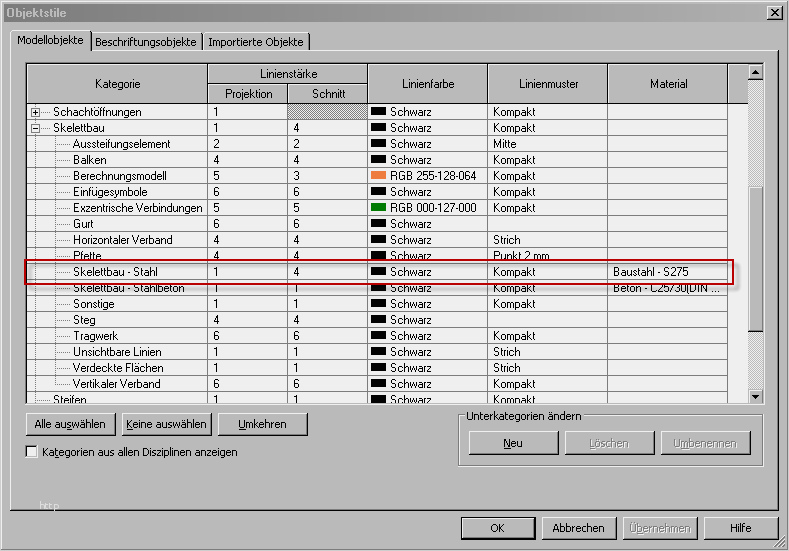
Task: Select the Baustahl - S275 material cell
Action: pos(666,272)
